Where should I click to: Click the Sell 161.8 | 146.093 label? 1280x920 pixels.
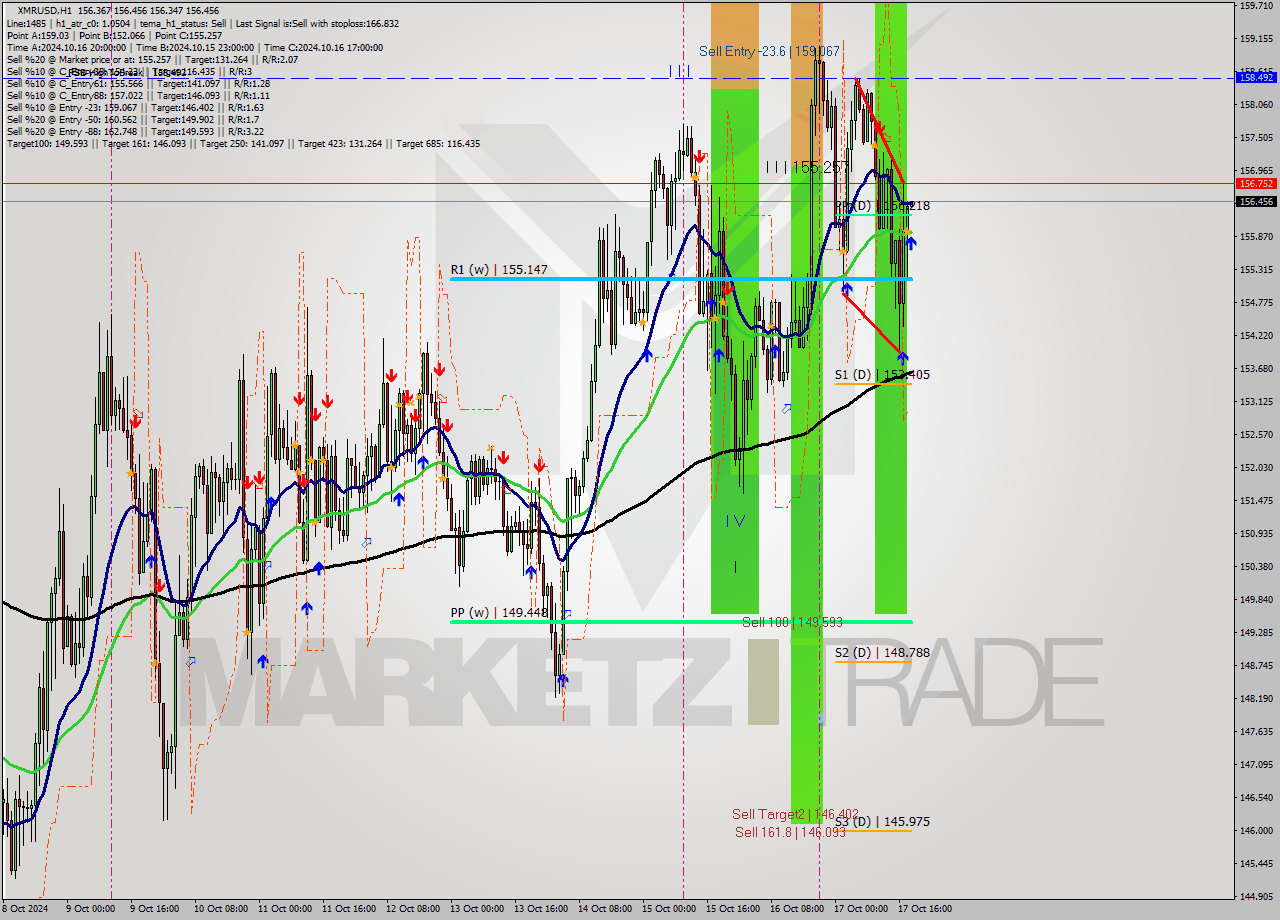point(790,832)
